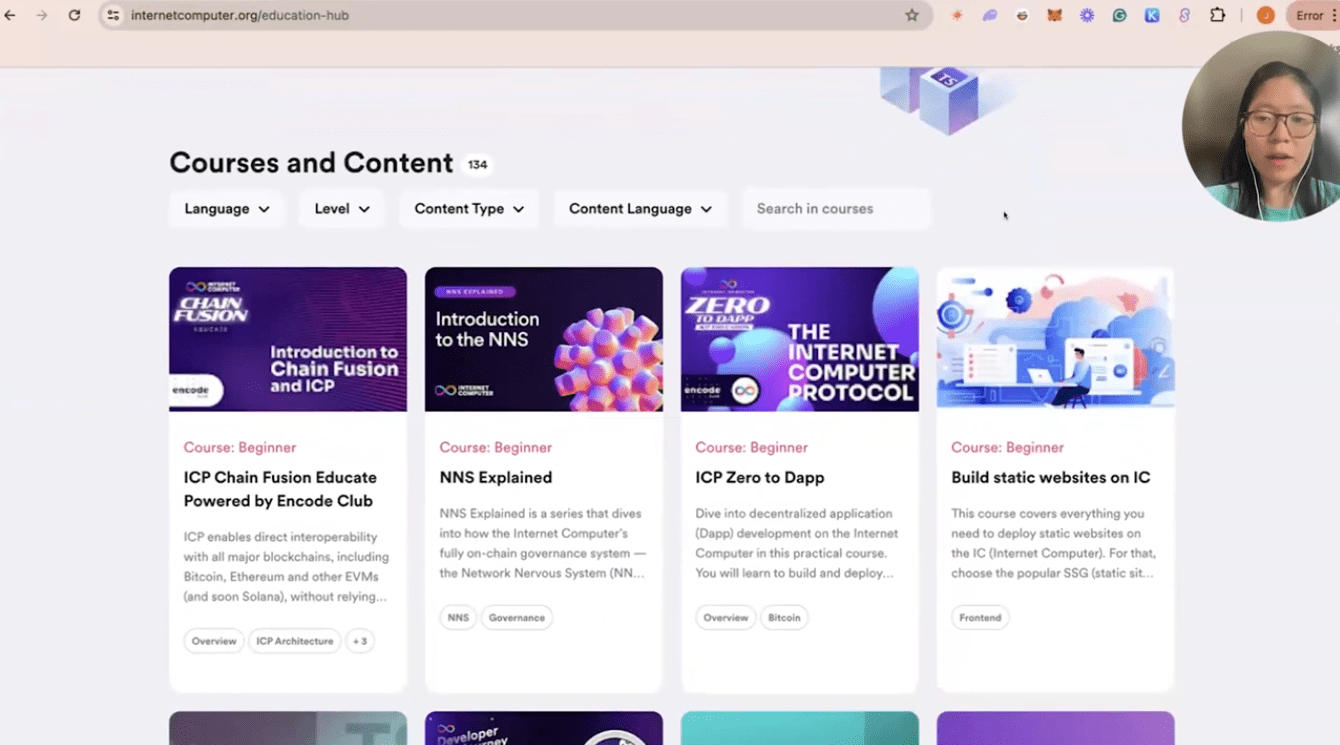This screenshot has width=1340, height=745.
Task: Click "Course: Beginner" on Build static websites card
Action: (1008, 447)
